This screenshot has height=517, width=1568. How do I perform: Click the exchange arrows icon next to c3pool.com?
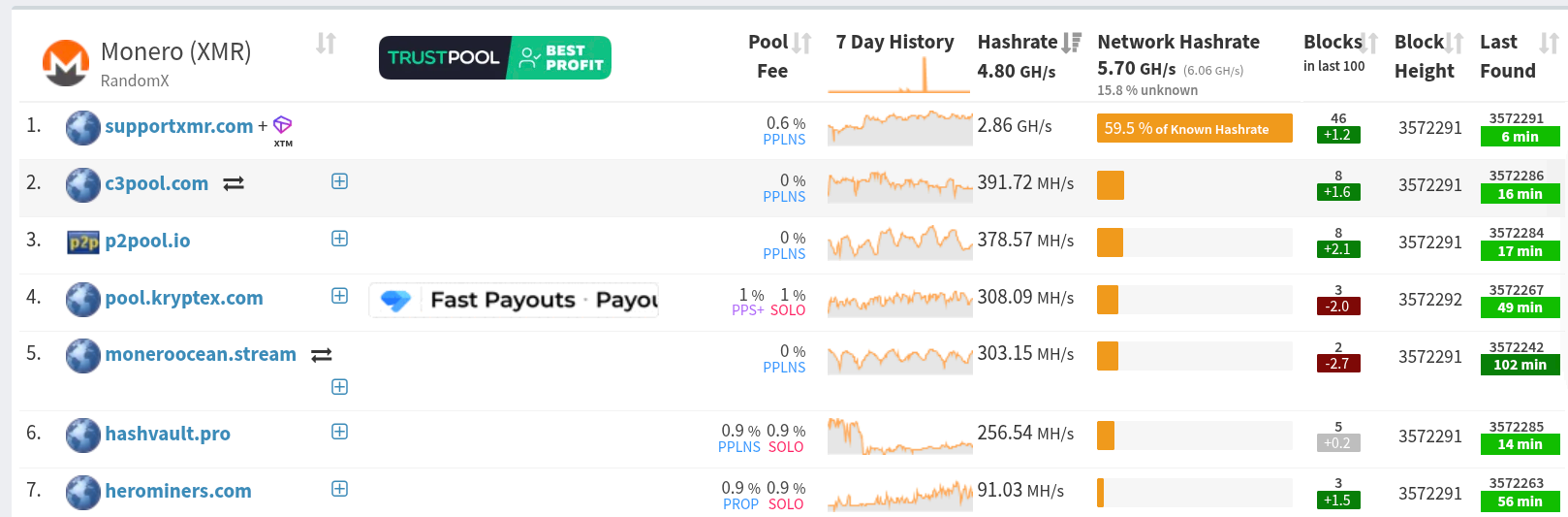234,183
